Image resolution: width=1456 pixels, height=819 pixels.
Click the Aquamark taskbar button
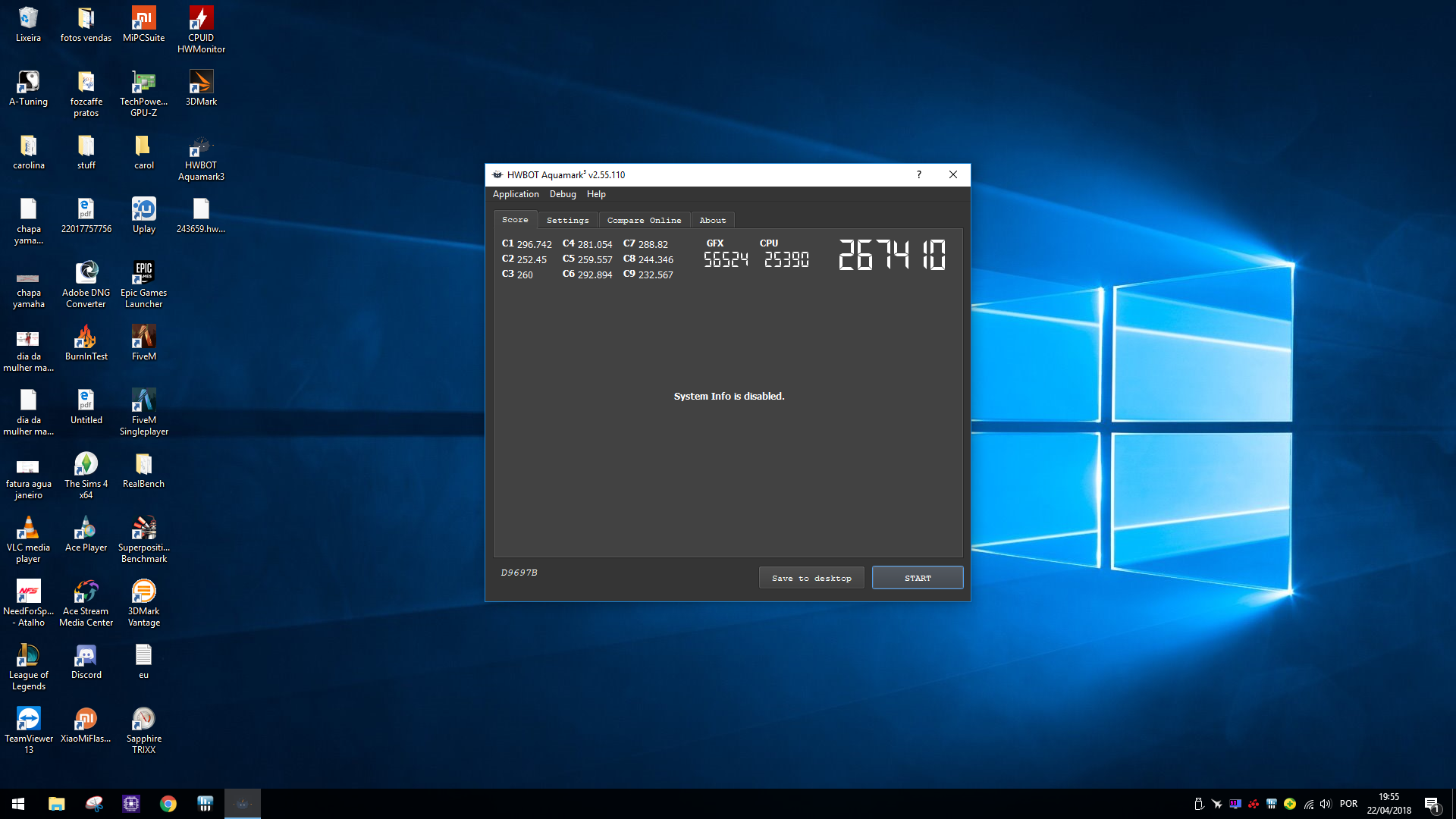[242, 804]
